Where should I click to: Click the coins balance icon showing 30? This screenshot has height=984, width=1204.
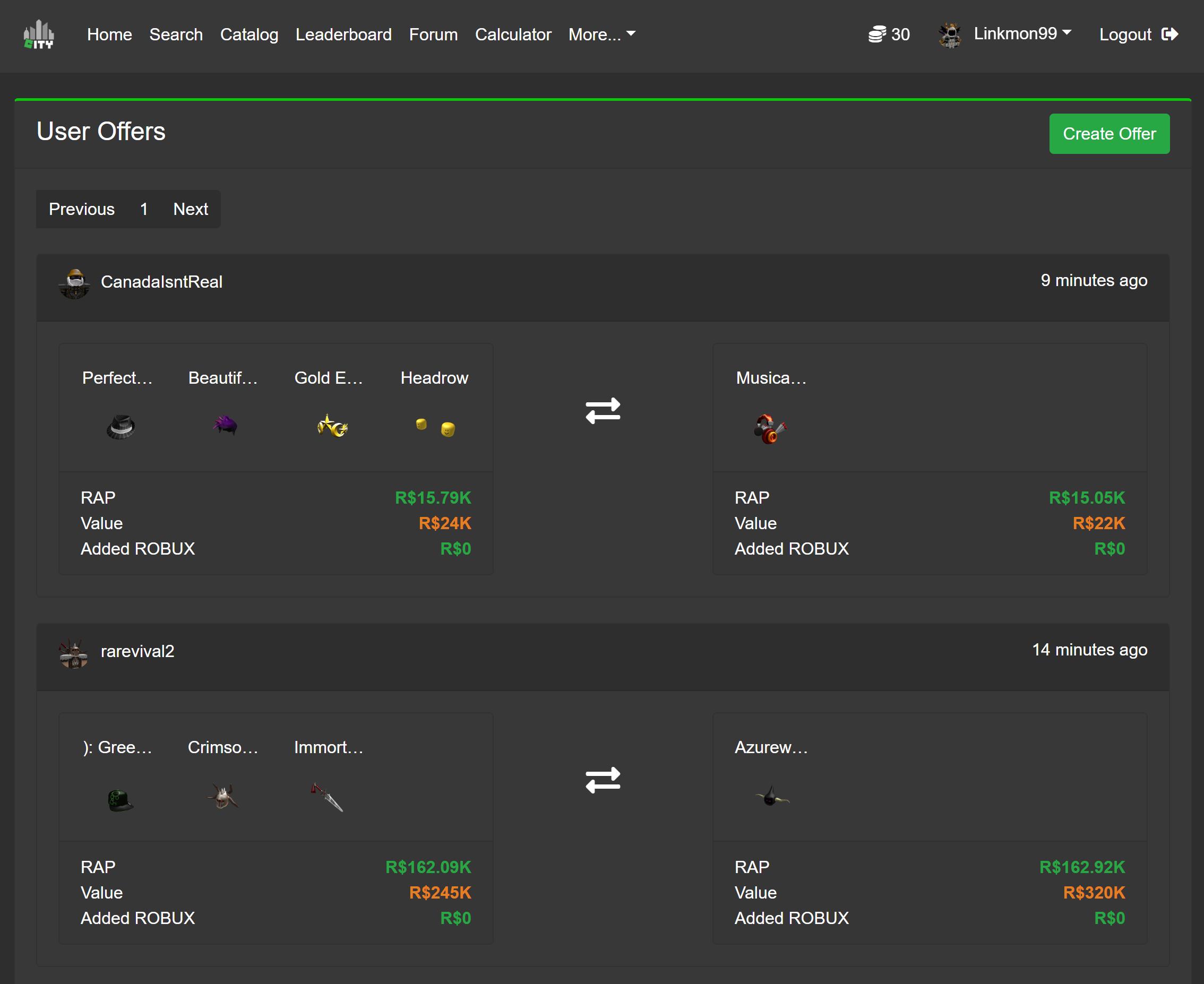877,34
